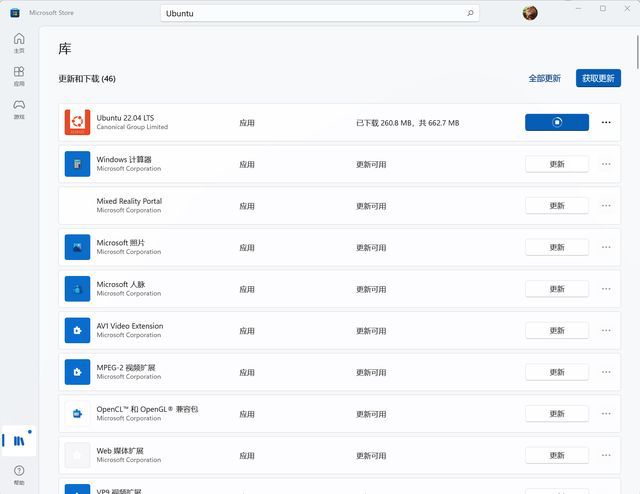Select the Microsoft 人脉 list row
Image resolution: width=640 pixels, height=494 pixels.
[300, 289]
